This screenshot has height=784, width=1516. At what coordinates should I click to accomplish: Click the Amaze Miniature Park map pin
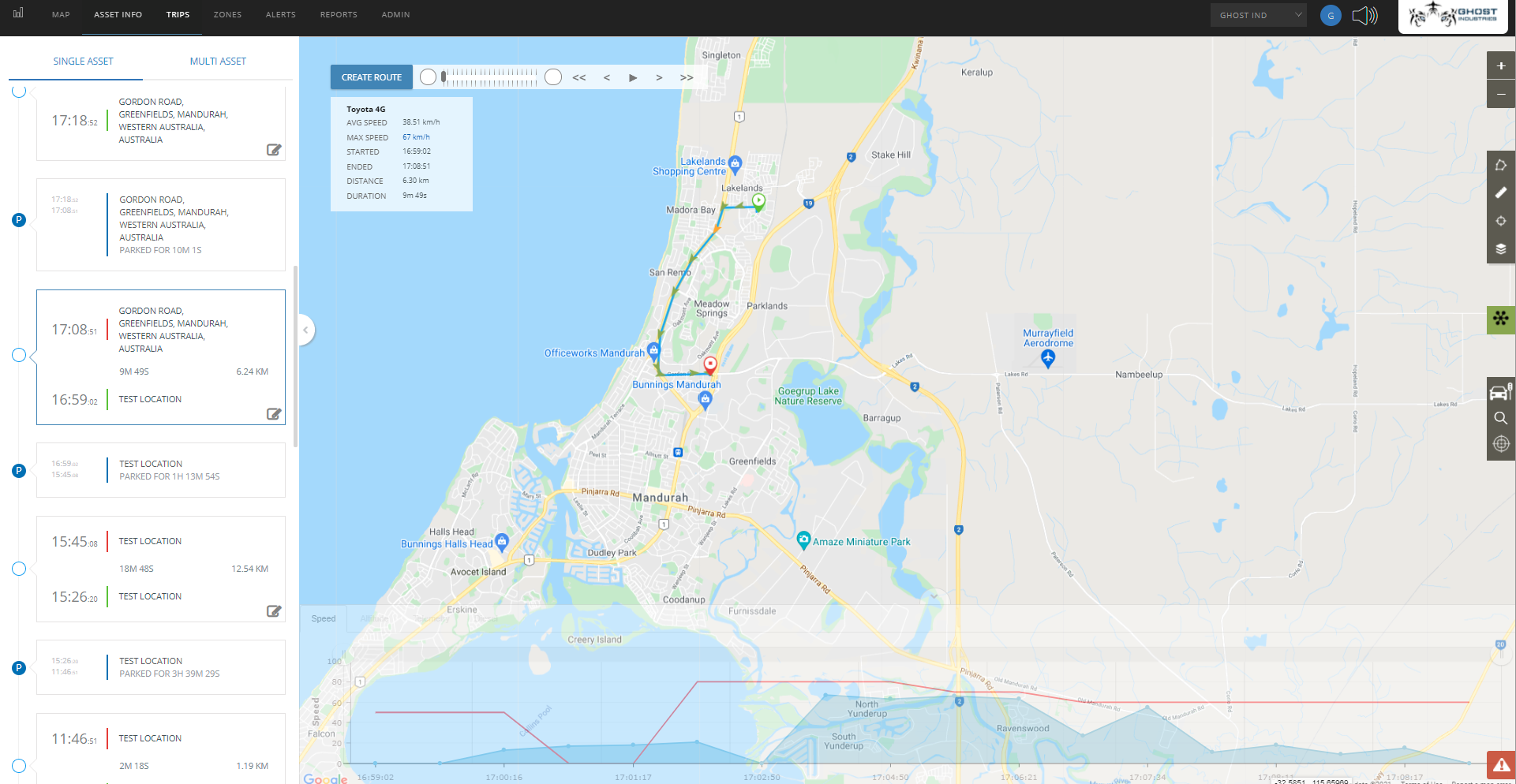coord(803,540)
